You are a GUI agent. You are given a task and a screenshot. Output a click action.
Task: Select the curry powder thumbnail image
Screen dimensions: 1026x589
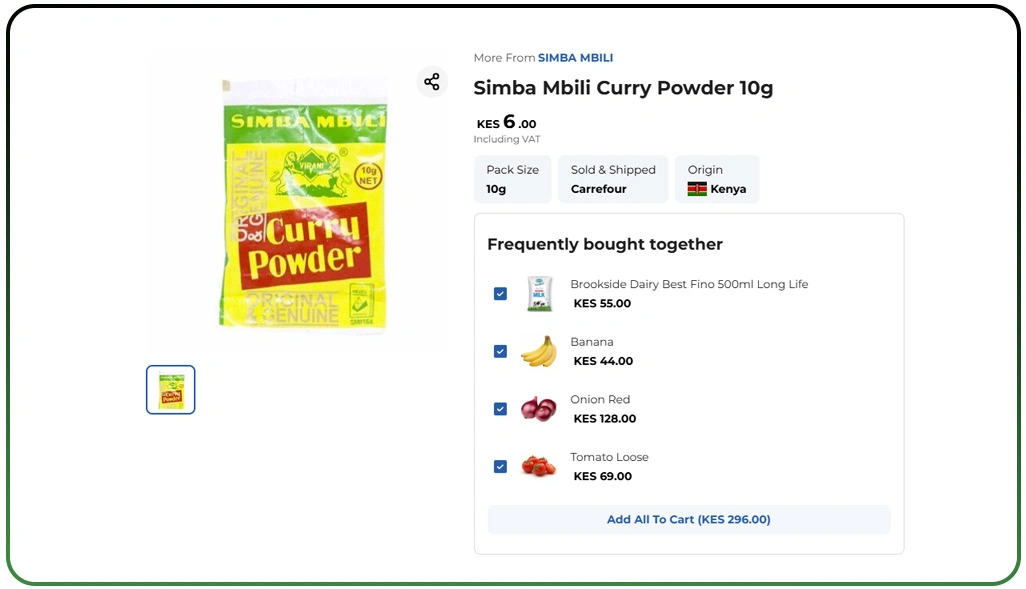(x=171, y=390)
